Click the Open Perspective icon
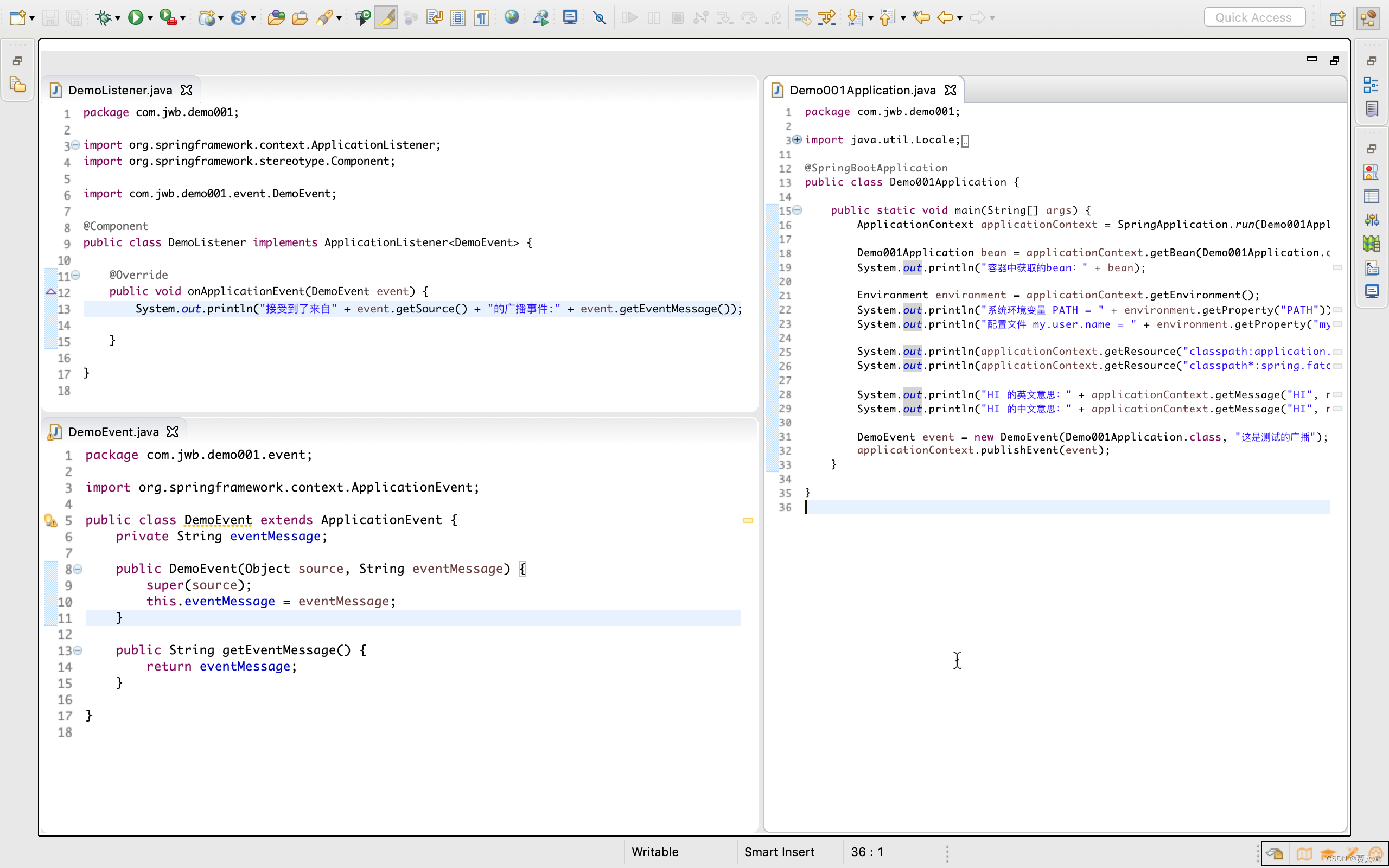Viewport: 1389px width, 868px height. tap(1337, 18)
